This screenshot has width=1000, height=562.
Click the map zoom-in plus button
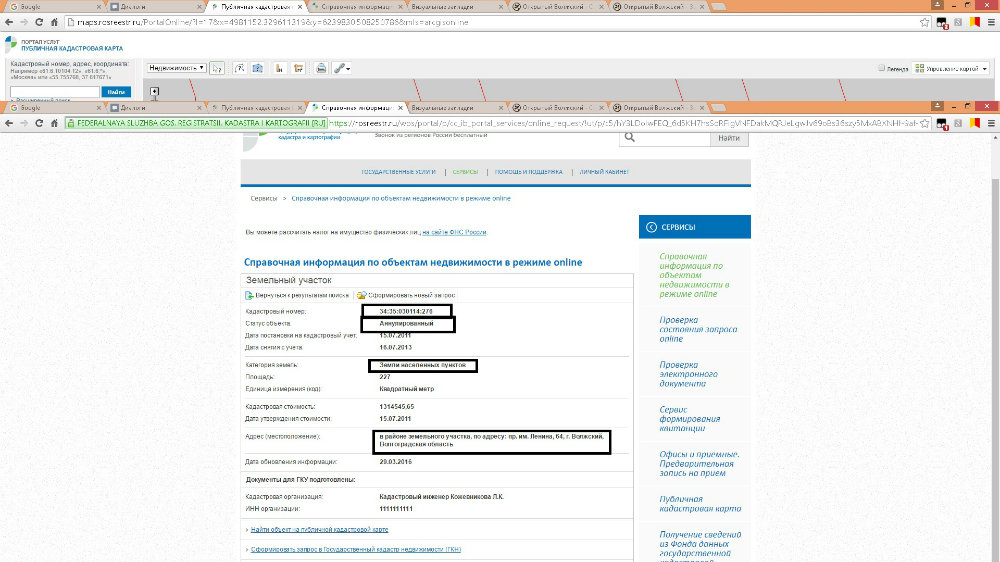(x=154, y=92)
